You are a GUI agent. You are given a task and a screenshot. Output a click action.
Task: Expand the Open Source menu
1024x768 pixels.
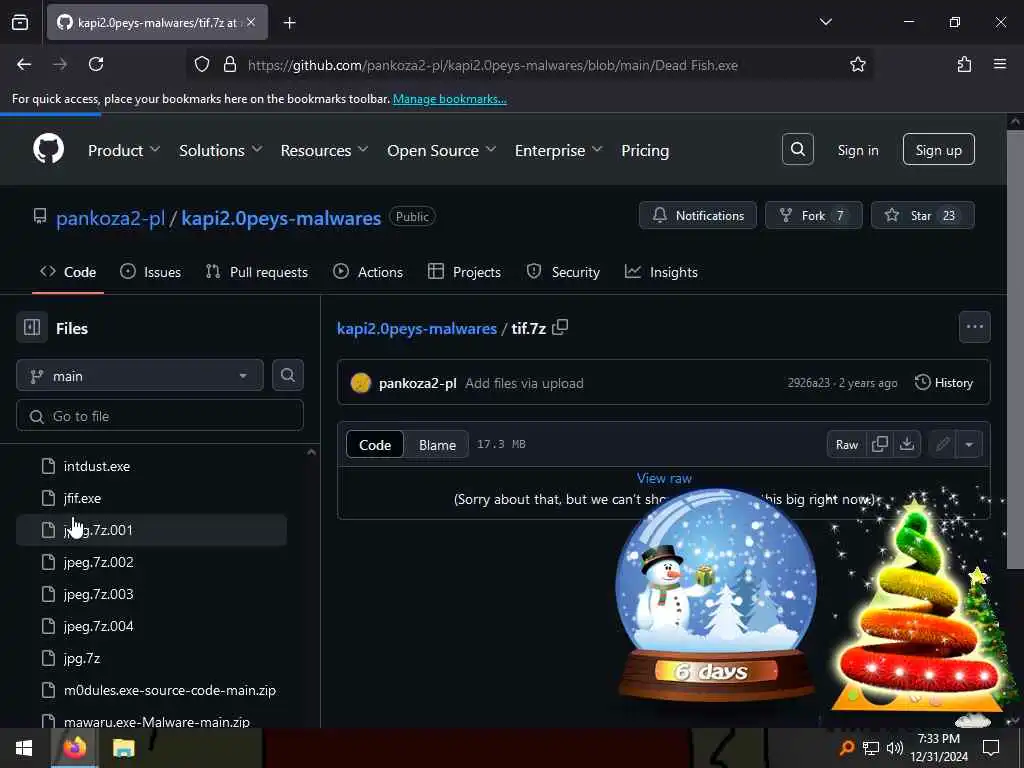point(441,150)
